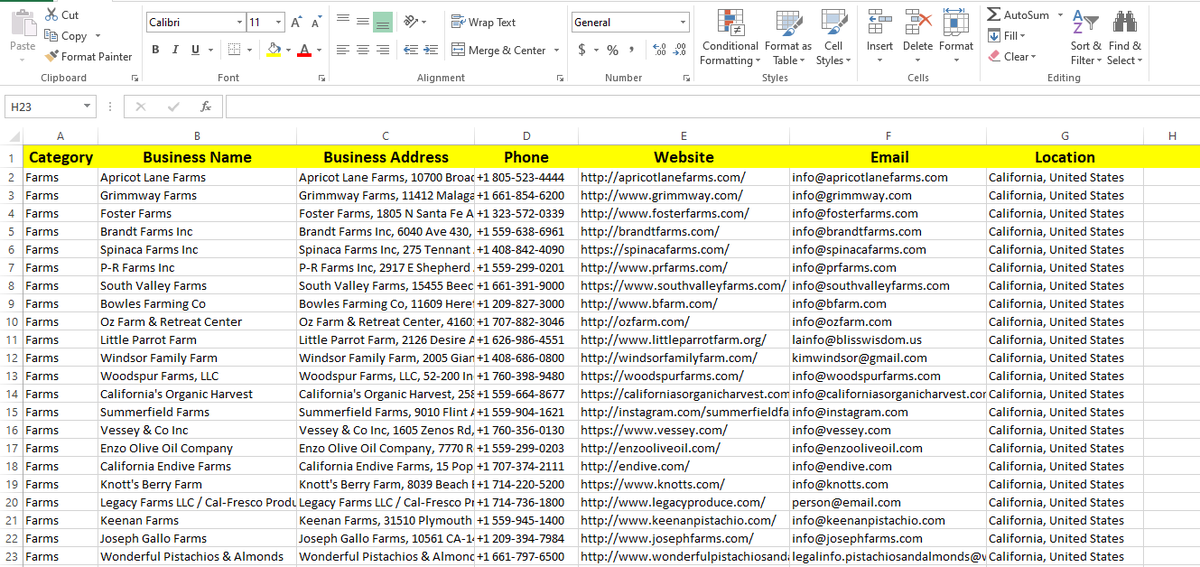Click the Business Name header cell
The image size is (1200, 567).
coord(197,157)
